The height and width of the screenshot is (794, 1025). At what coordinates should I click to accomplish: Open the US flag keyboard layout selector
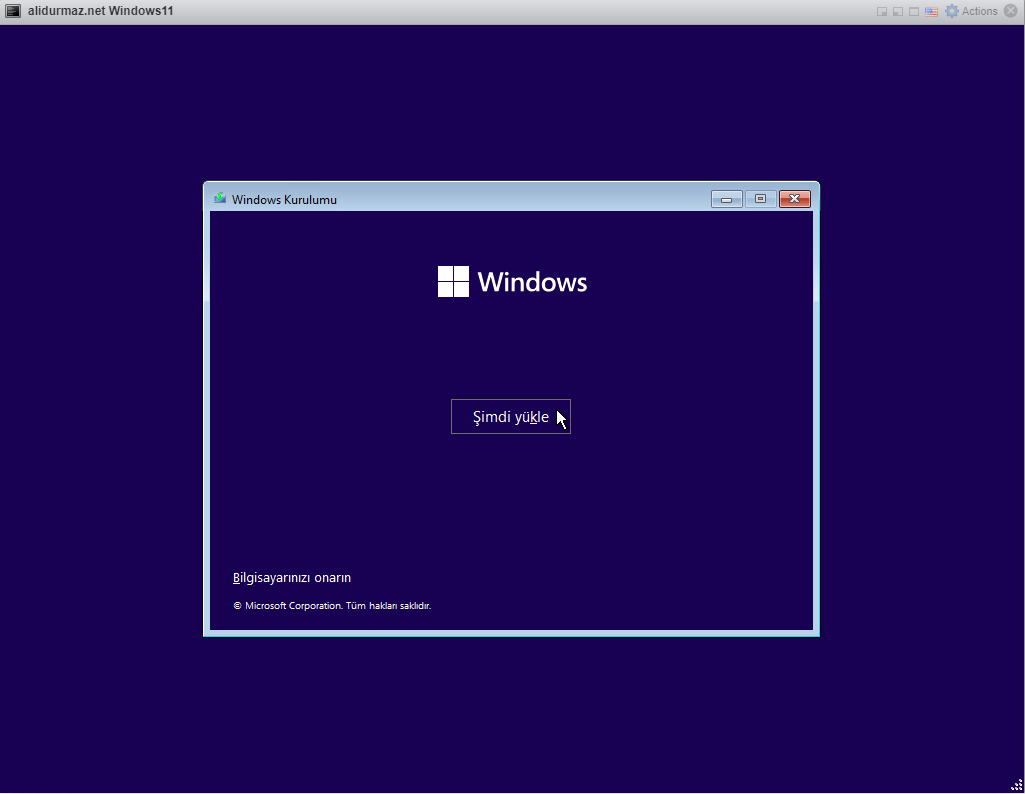[931, 12]
